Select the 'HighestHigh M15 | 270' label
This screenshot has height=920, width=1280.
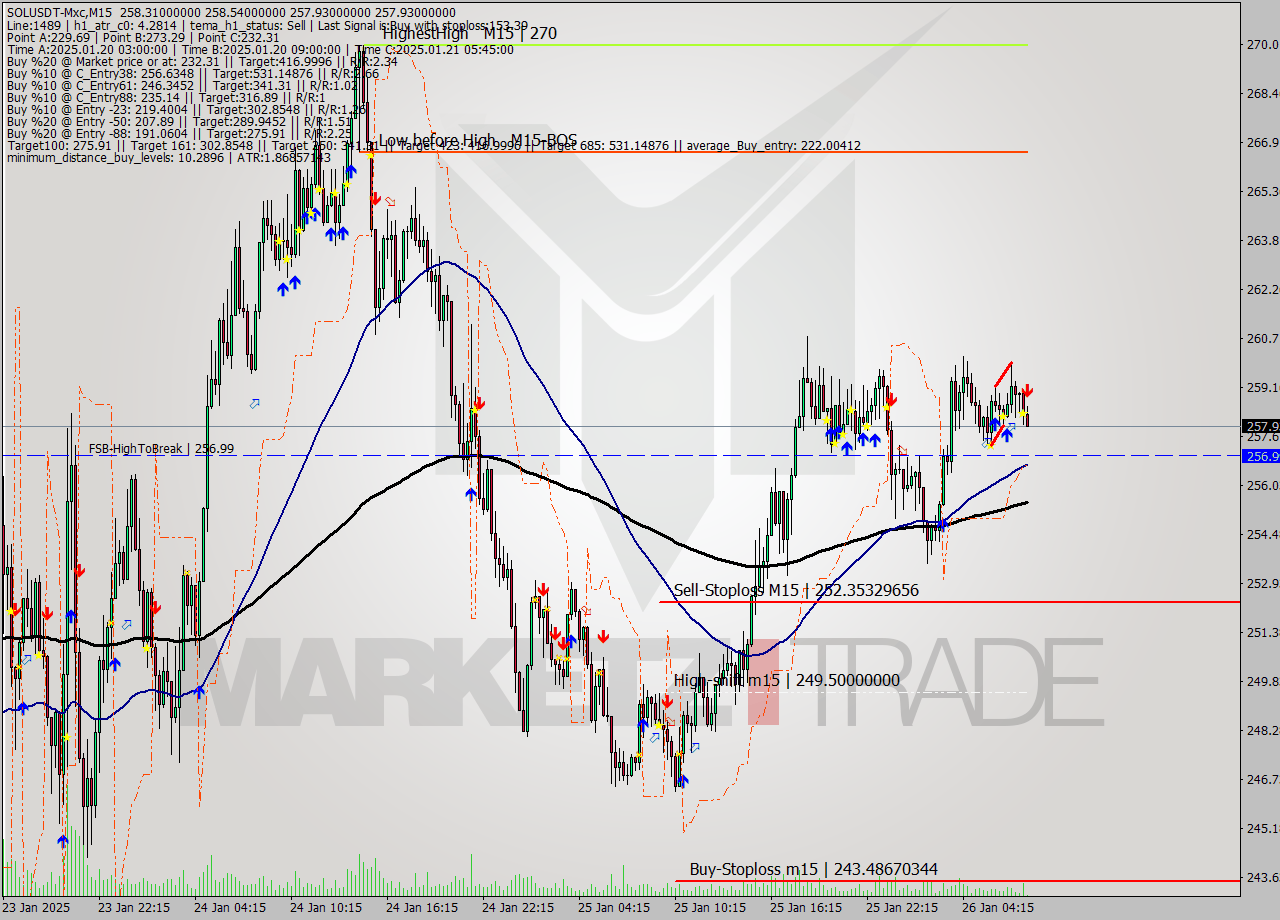tap(470, 33)
